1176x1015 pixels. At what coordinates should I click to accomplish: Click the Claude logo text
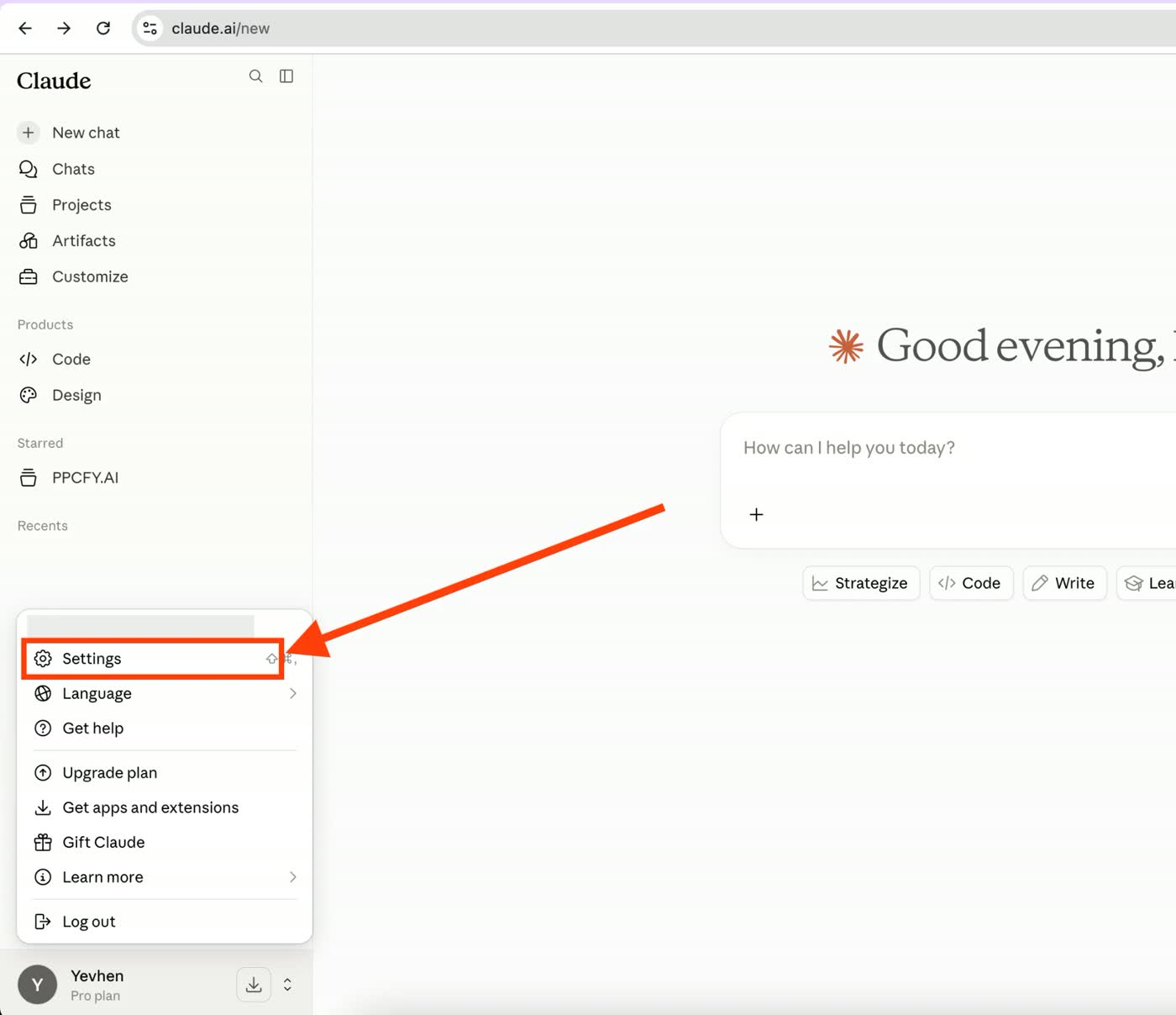coord(54,81)
